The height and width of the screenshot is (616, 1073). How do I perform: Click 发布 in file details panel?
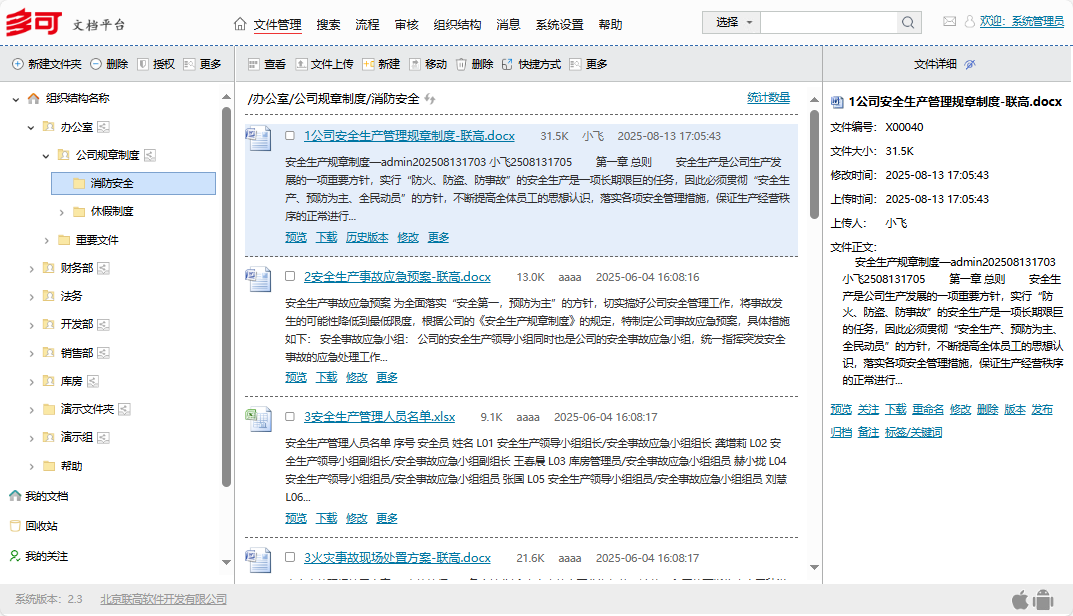click(1042, 409)
